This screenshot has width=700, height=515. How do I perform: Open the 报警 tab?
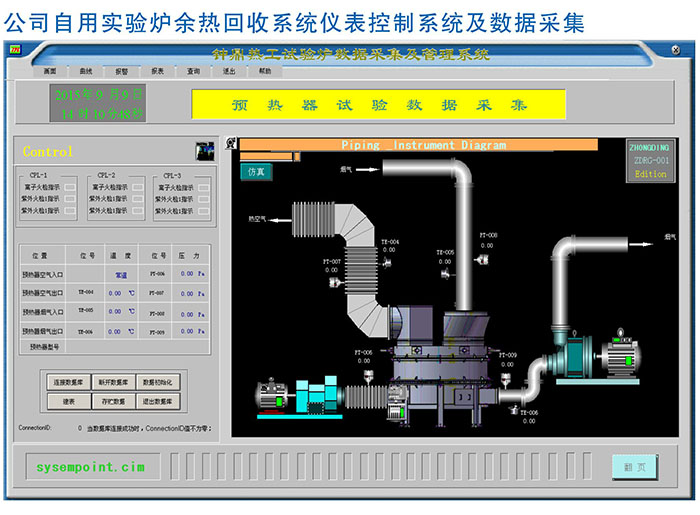click(121, 72)
